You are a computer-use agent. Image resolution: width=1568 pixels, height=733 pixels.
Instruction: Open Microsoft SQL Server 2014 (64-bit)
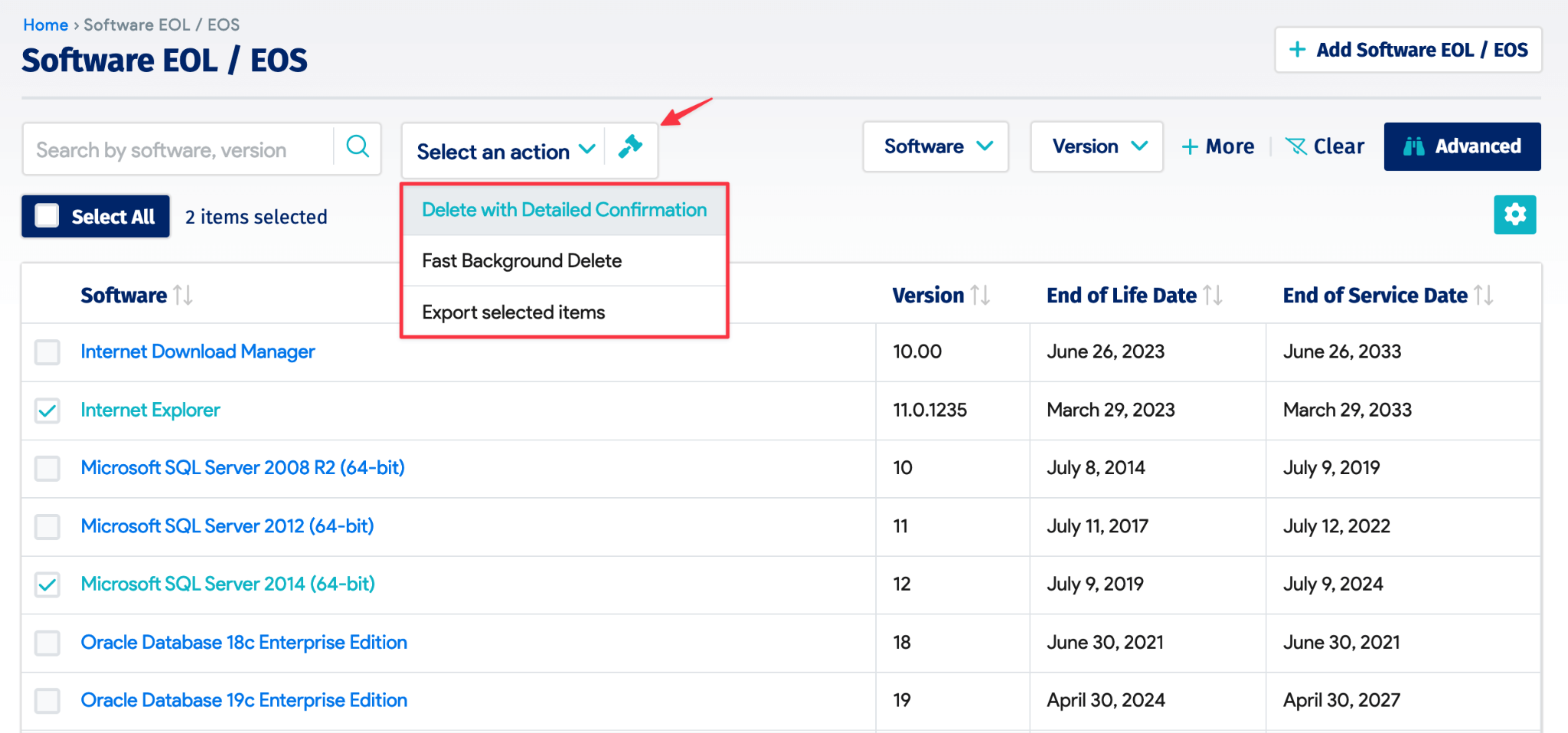pos(228,584)
